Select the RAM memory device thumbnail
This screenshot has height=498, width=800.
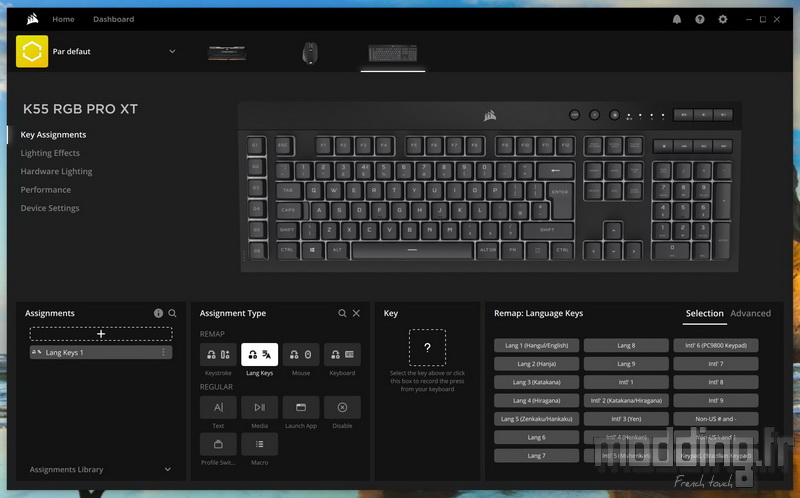tap(227, 53)
